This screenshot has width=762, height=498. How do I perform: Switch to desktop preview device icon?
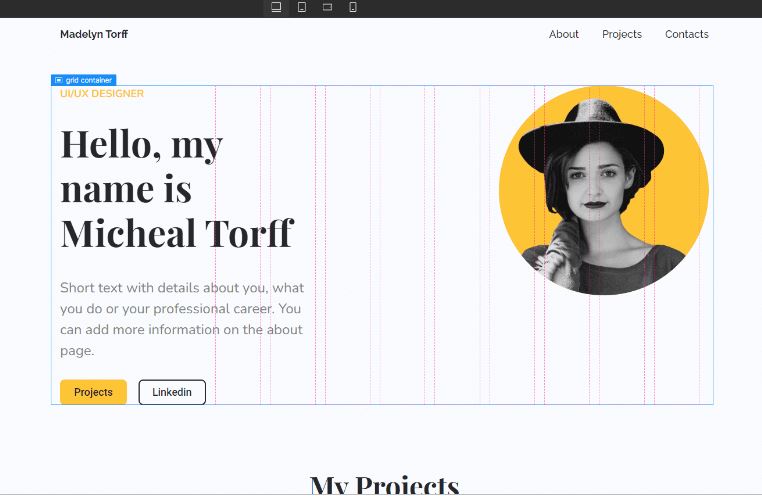[276, 7]
